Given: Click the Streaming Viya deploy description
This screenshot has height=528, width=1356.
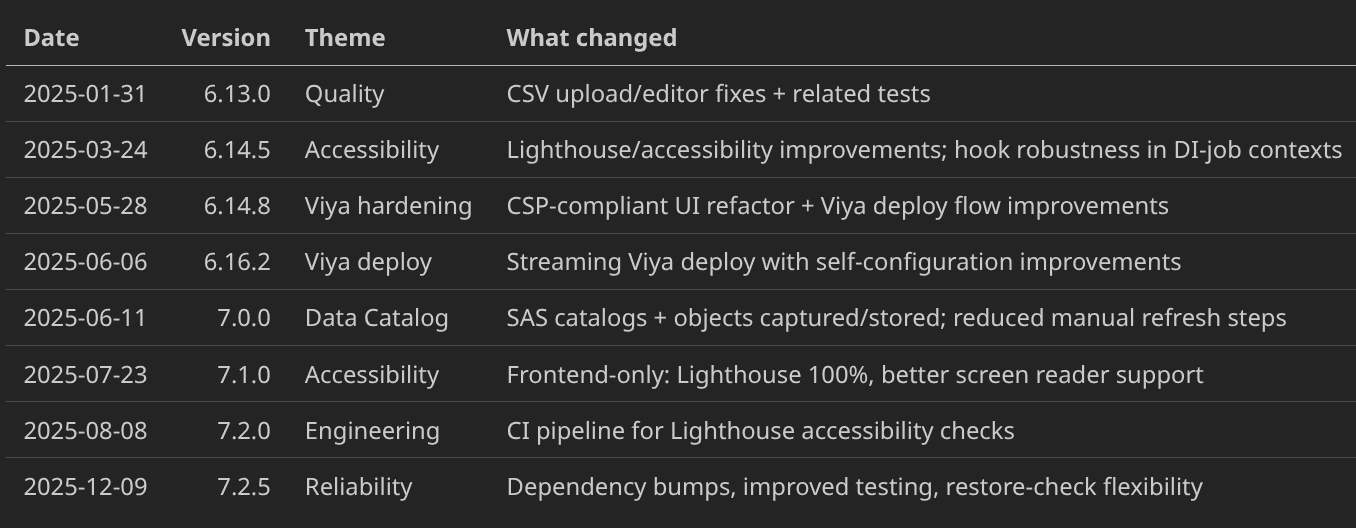Looking at the screenshot, I should pos(843,262).
